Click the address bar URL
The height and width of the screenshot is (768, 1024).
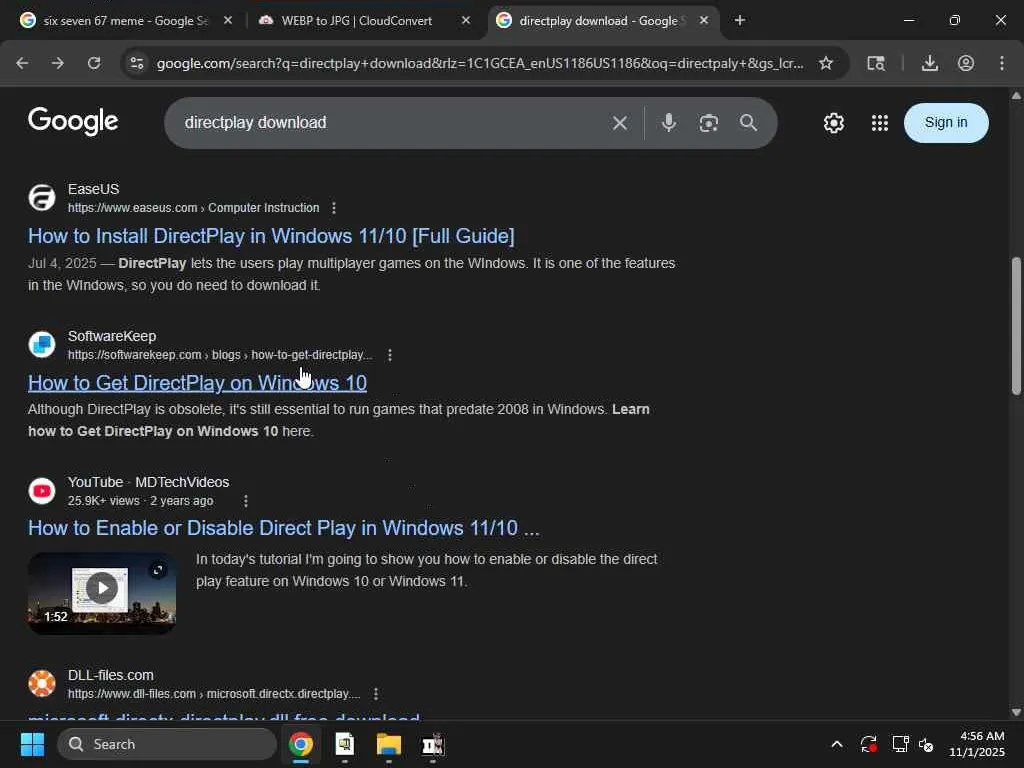point(480,63)
